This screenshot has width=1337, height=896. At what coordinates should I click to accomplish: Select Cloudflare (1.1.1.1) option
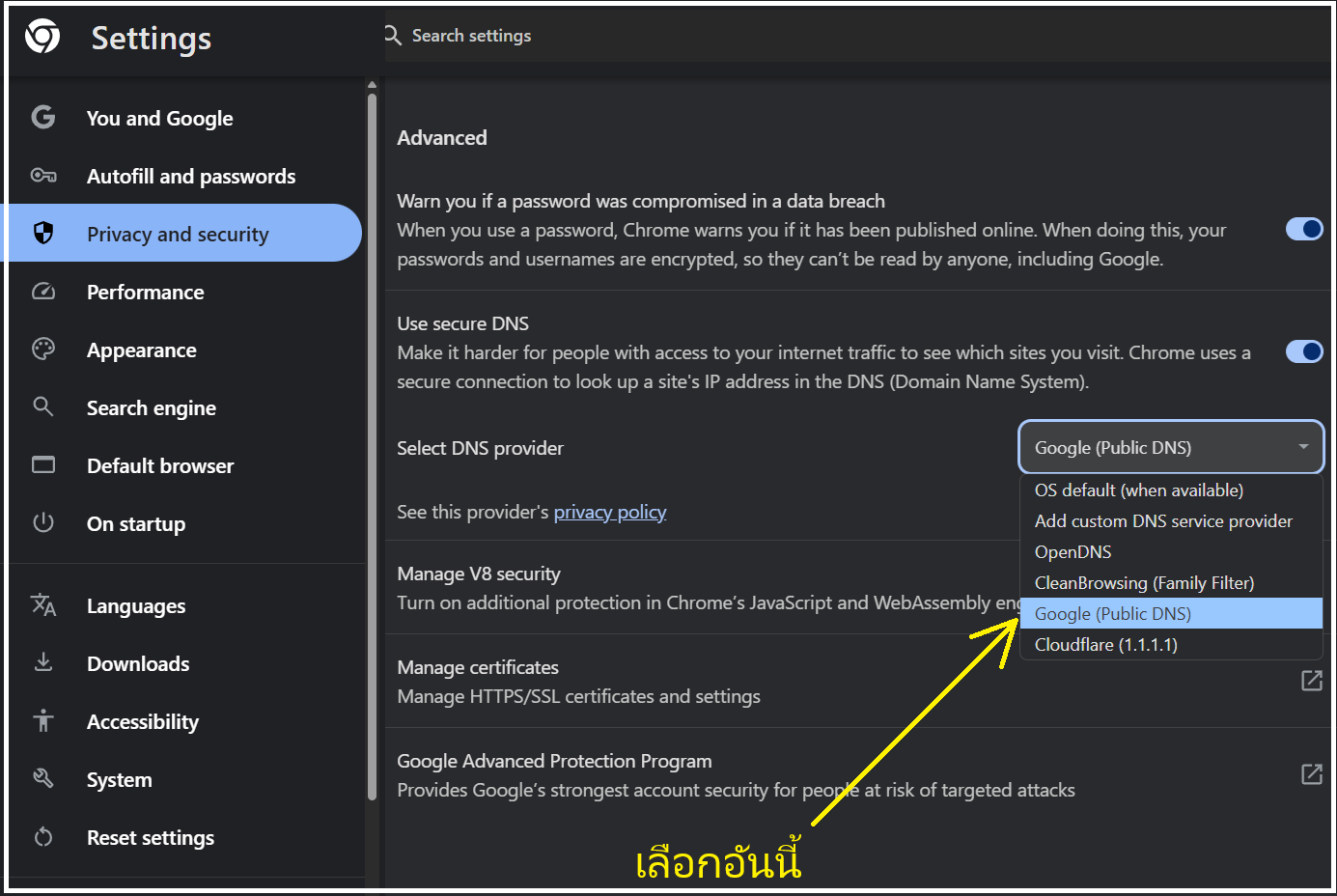[1171, 644]
